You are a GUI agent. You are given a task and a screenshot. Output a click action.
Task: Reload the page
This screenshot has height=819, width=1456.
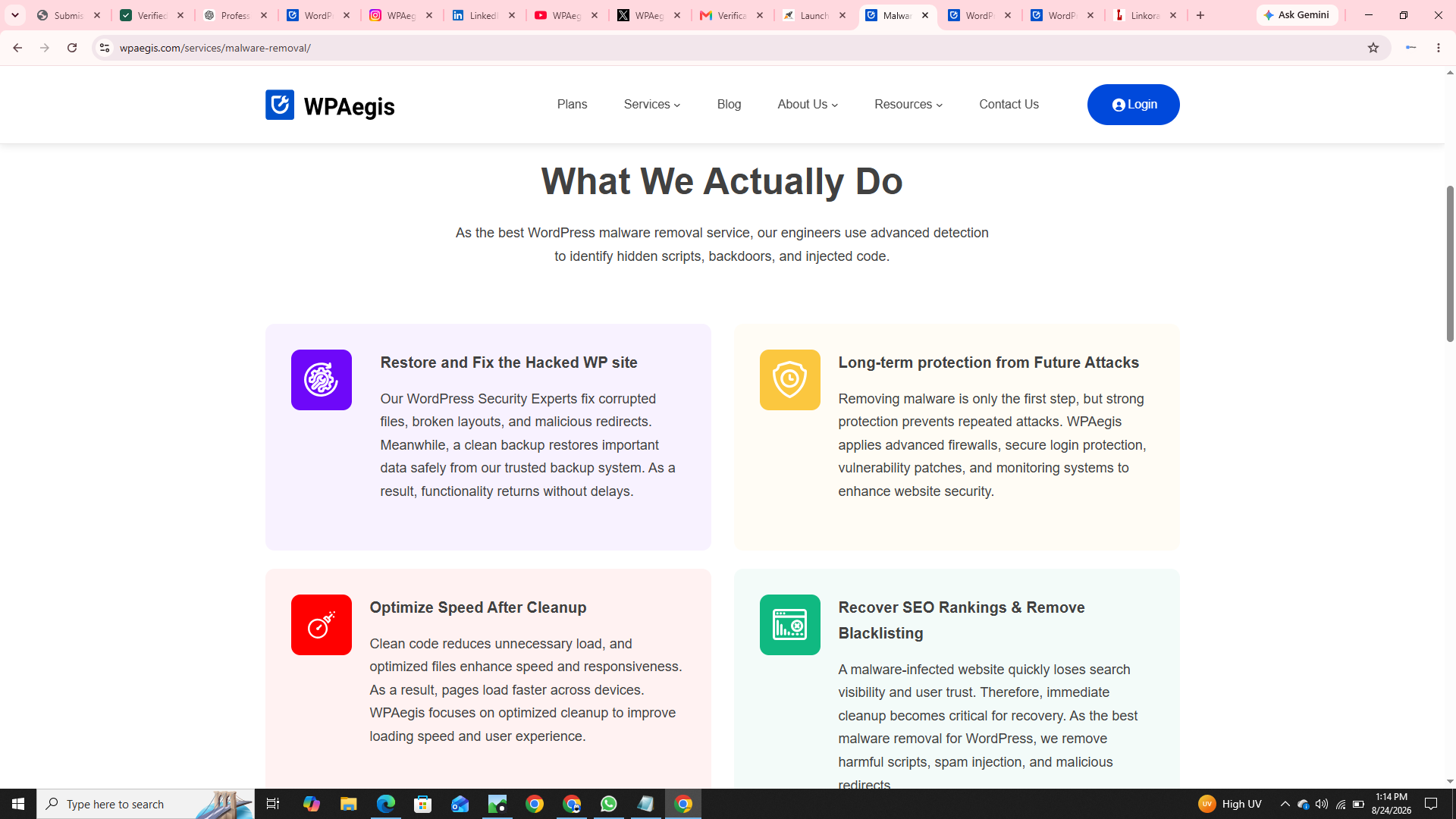(x=72, y=48)
